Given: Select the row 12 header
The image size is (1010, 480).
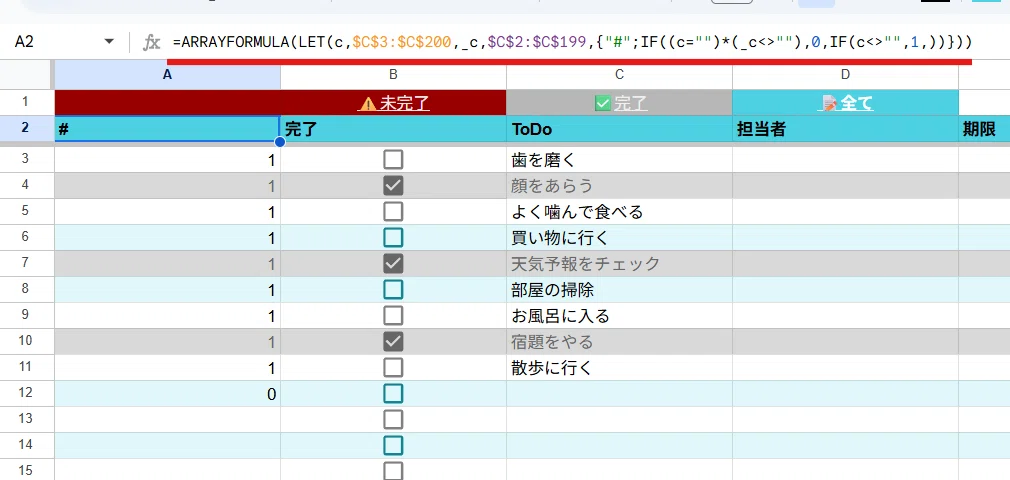Looking at the screenshot, I should [26, 394].
